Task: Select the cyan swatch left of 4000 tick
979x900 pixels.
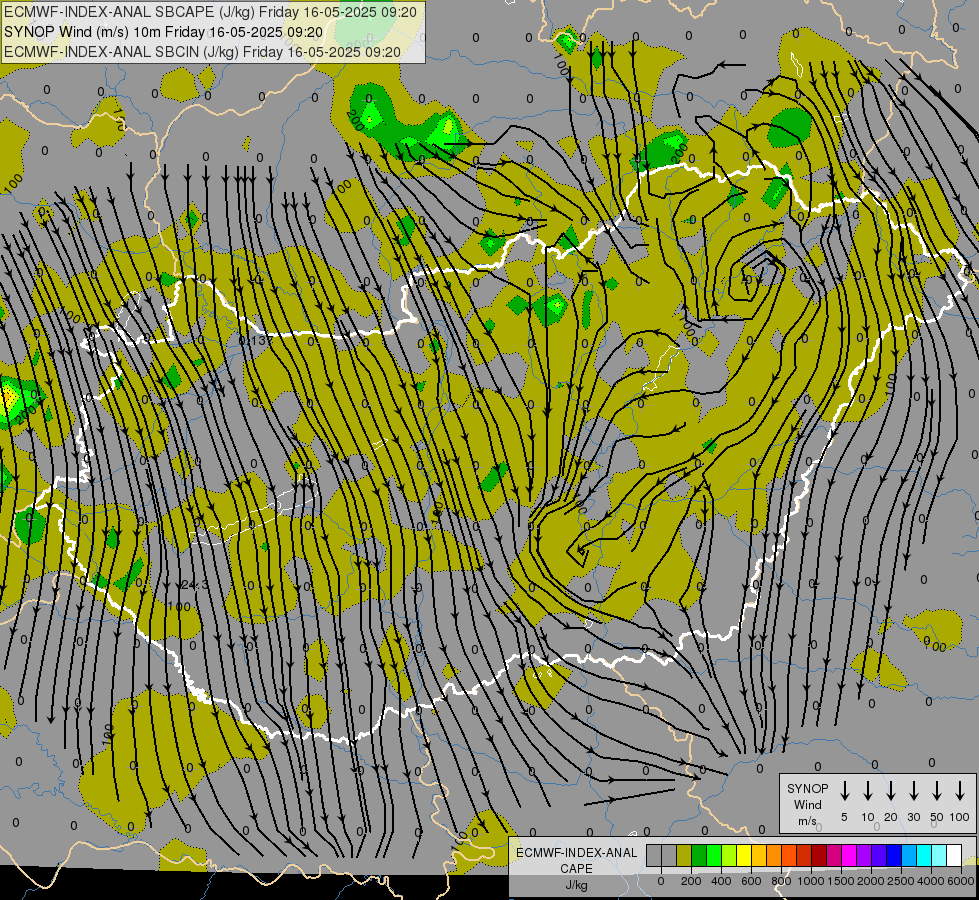Action: click(924, 855)
